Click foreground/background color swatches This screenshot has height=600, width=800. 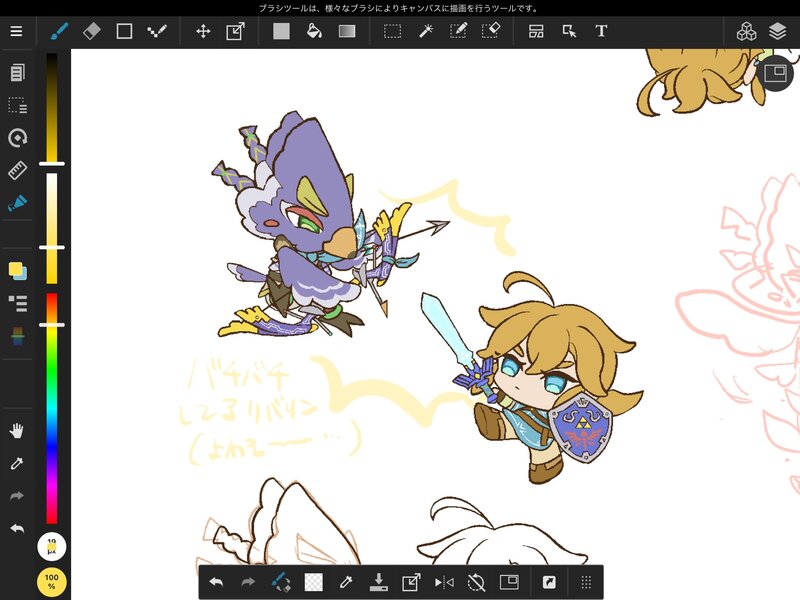click(17, 271)
